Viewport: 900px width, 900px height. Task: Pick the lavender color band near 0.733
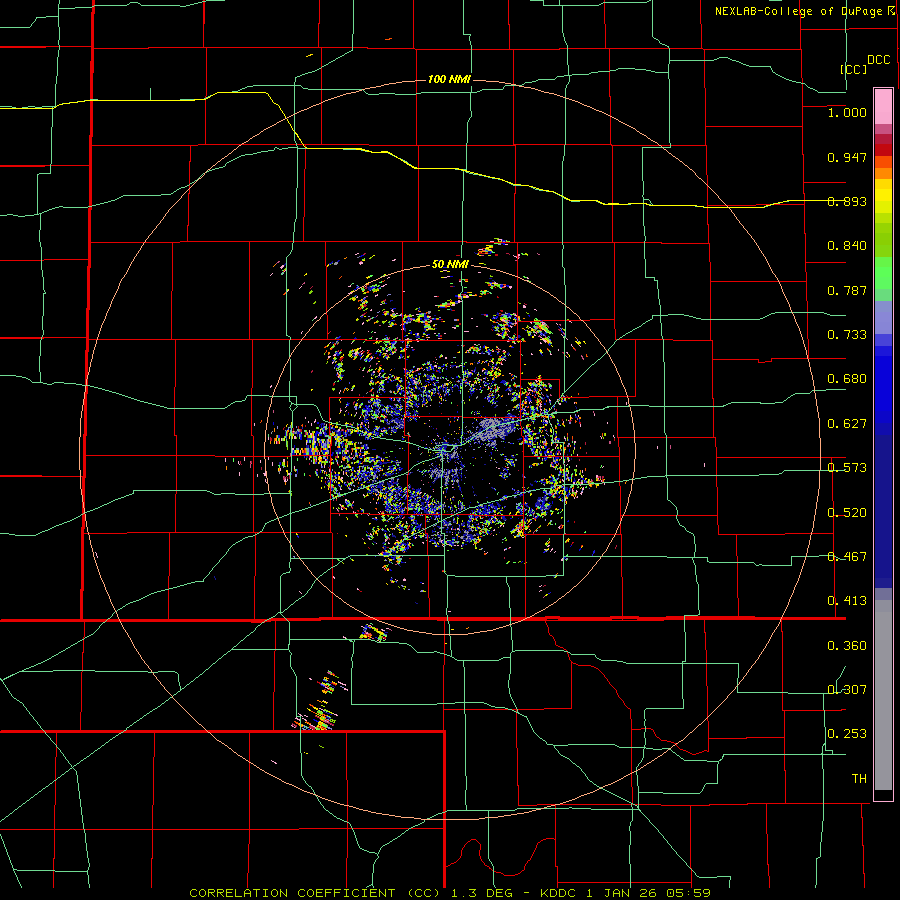point(883,318)
